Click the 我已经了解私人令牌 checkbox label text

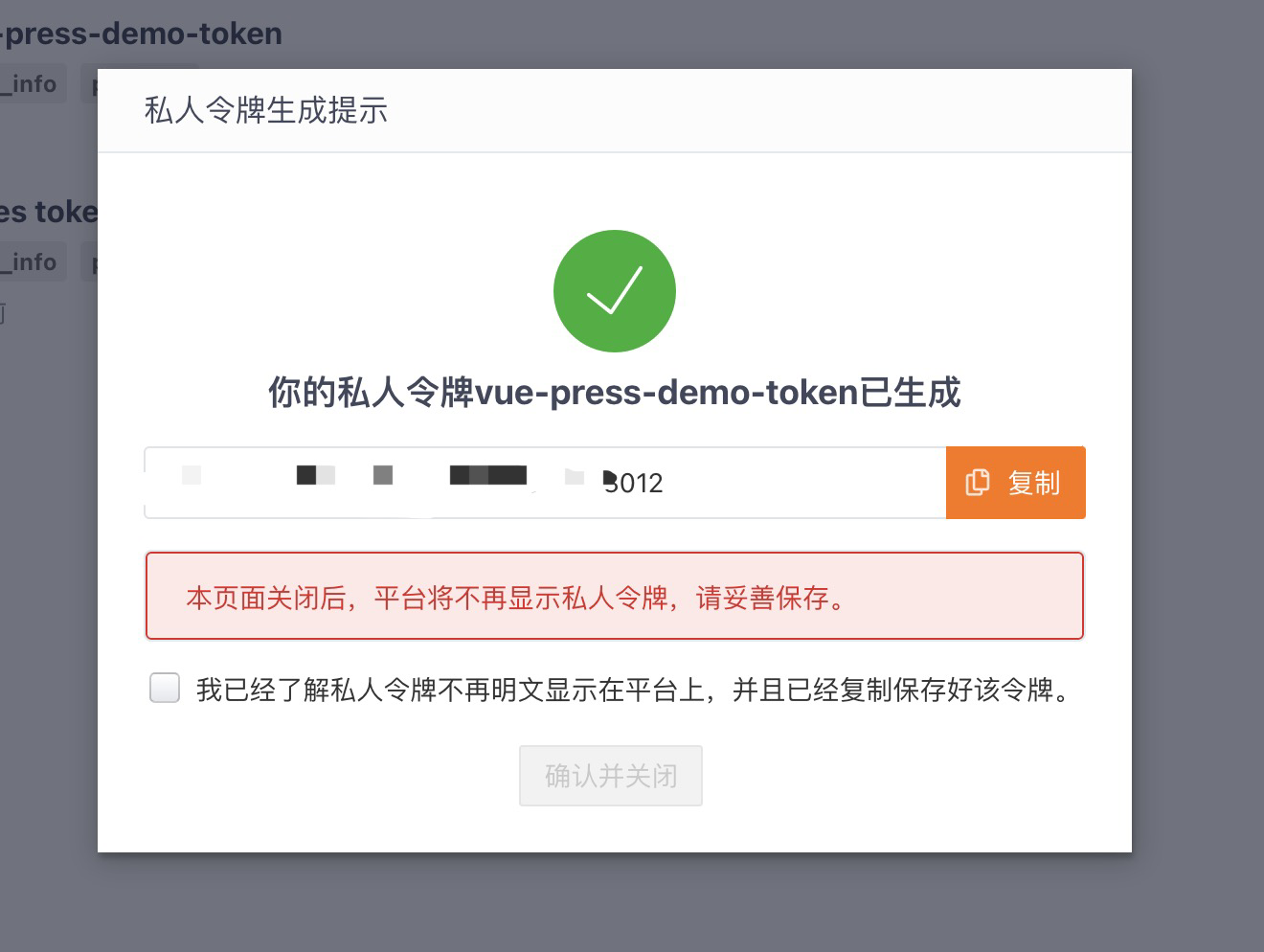(633, 690)
